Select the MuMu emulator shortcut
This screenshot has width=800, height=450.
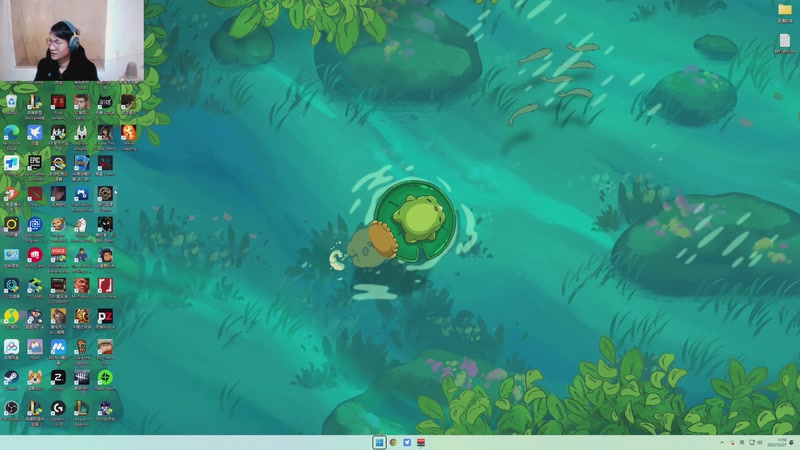click(x=58, y=347)
